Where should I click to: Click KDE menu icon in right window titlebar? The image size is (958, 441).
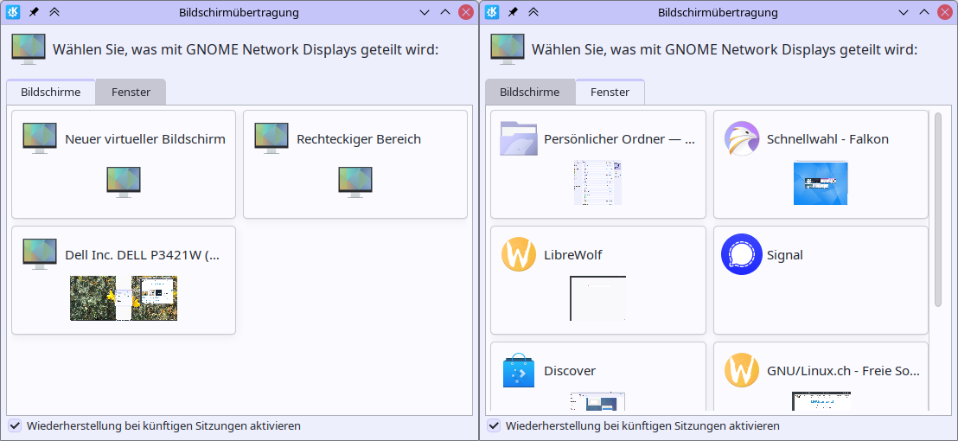(x=492, y=12)
